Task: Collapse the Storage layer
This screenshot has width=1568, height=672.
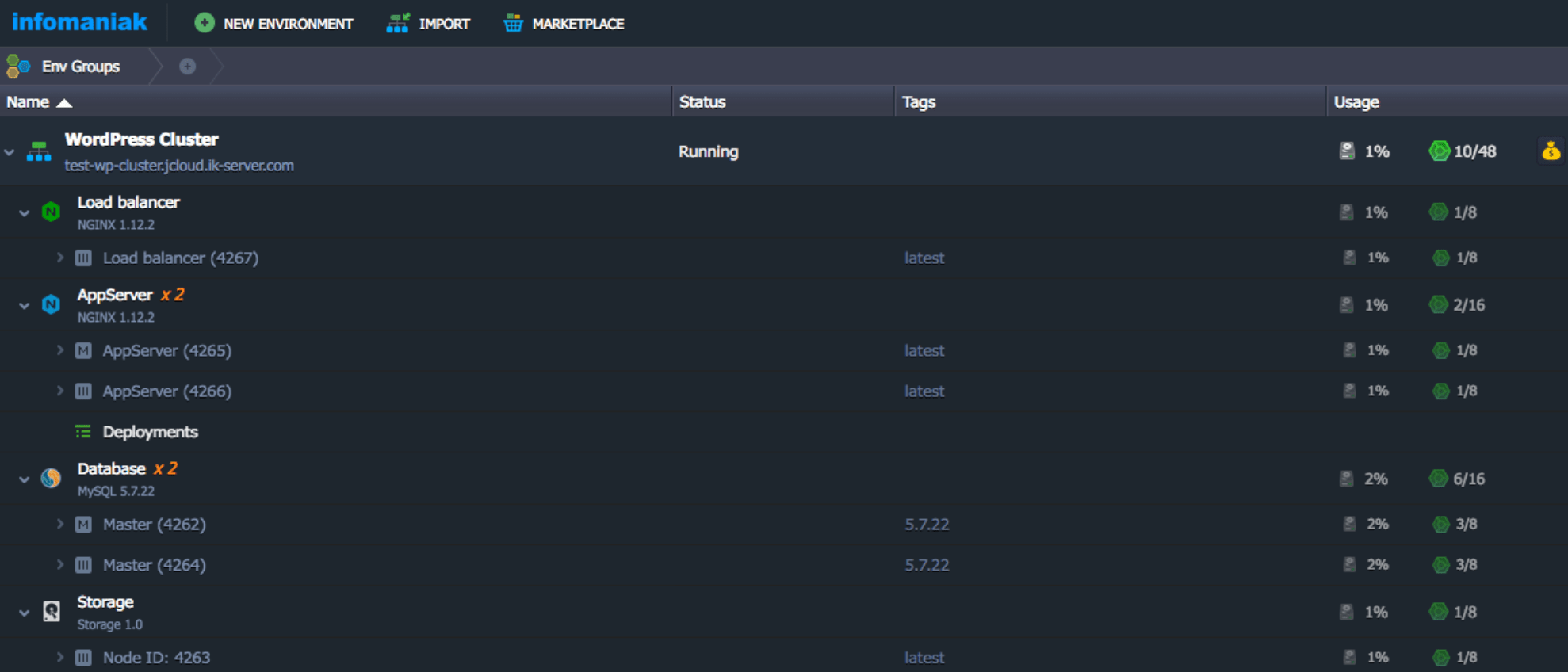Action: point(24,612)
